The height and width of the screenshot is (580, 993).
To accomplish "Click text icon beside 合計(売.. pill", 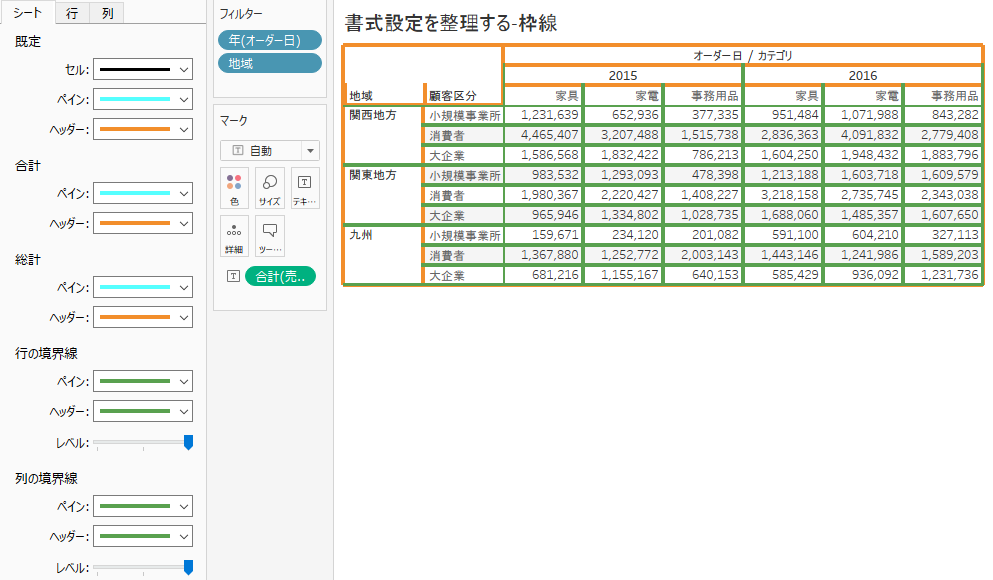I will click(234, 276).
